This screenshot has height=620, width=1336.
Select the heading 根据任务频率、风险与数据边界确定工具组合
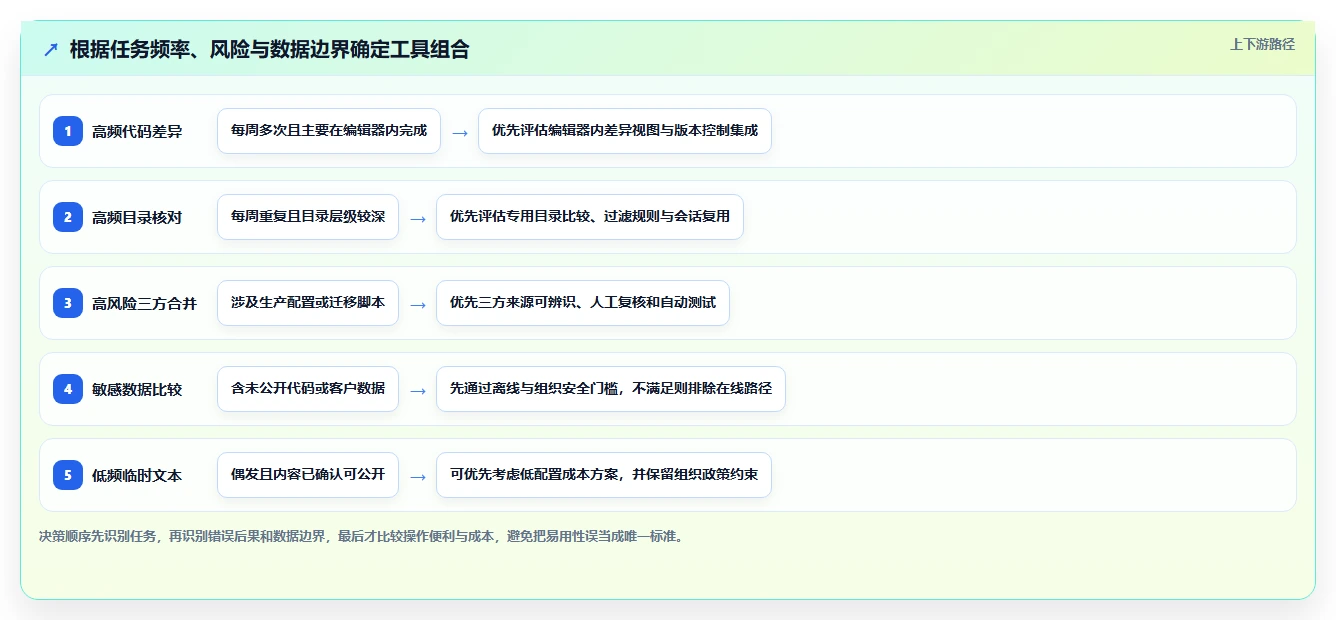click(270, 49)
